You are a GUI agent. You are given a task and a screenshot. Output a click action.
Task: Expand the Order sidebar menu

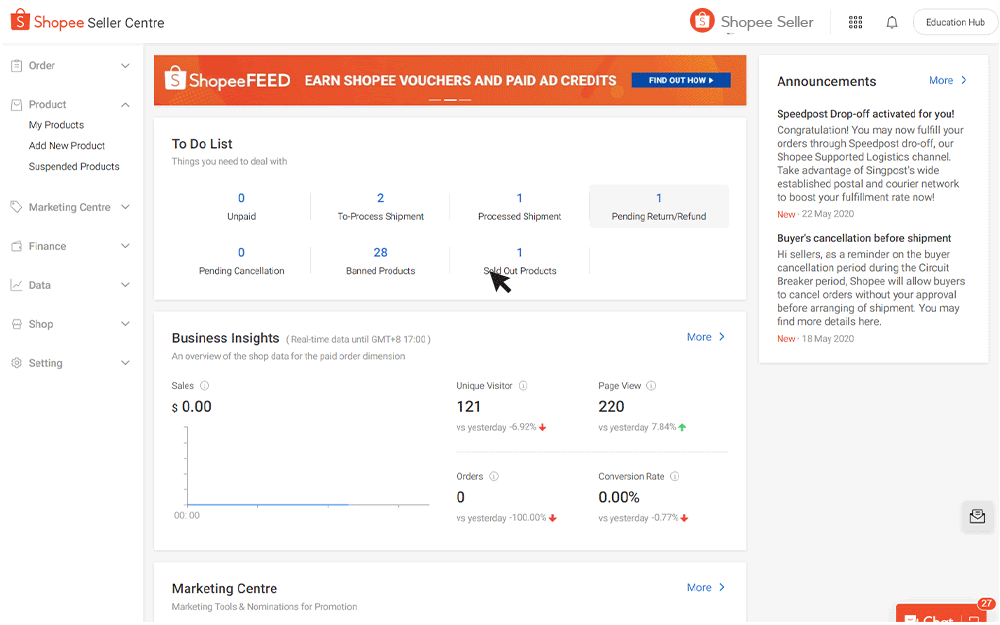[x=125, y=66]
